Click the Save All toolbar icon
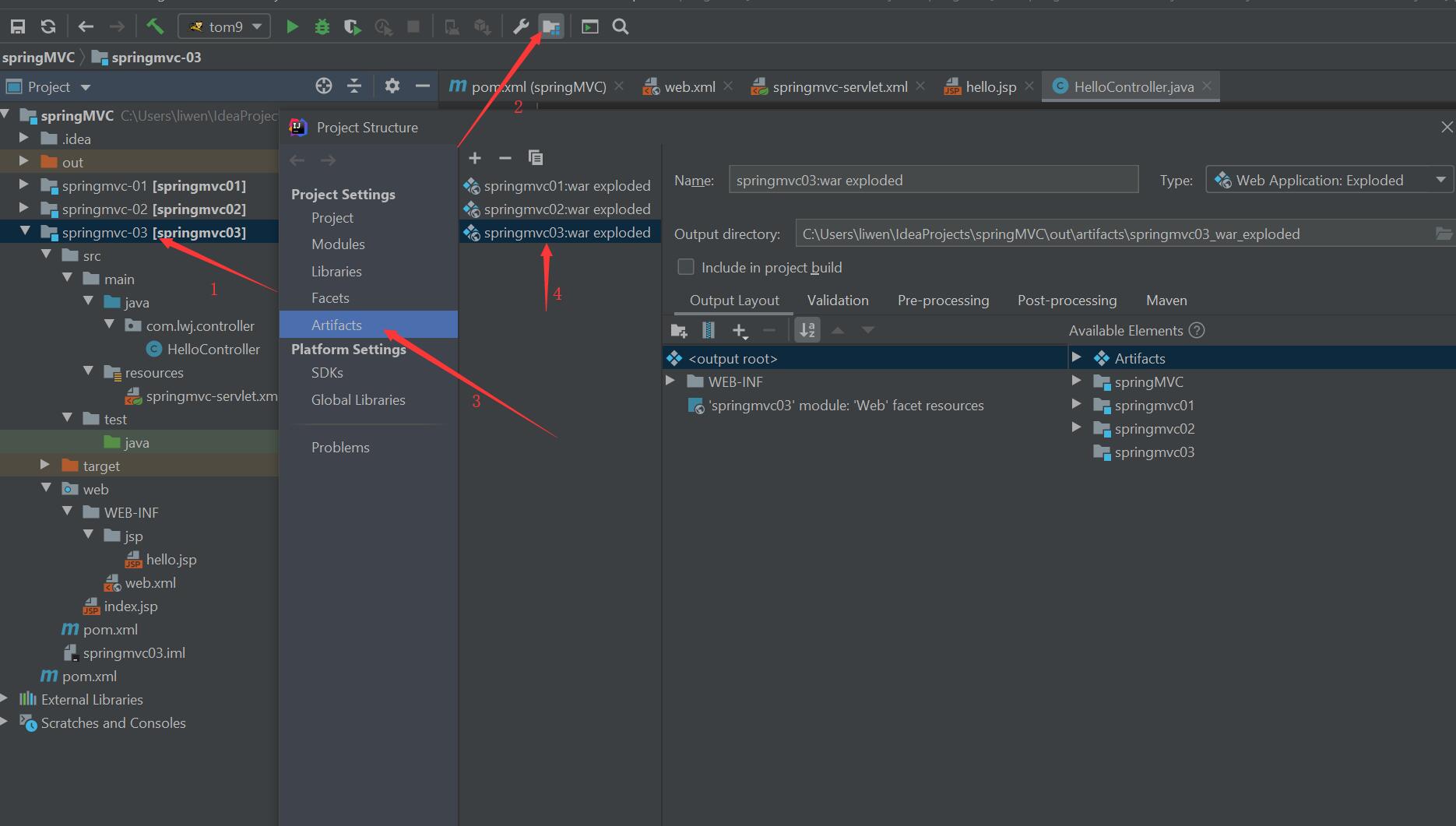Image resolution: width=1456 pixels, height=826 pixels. [18, 26]
